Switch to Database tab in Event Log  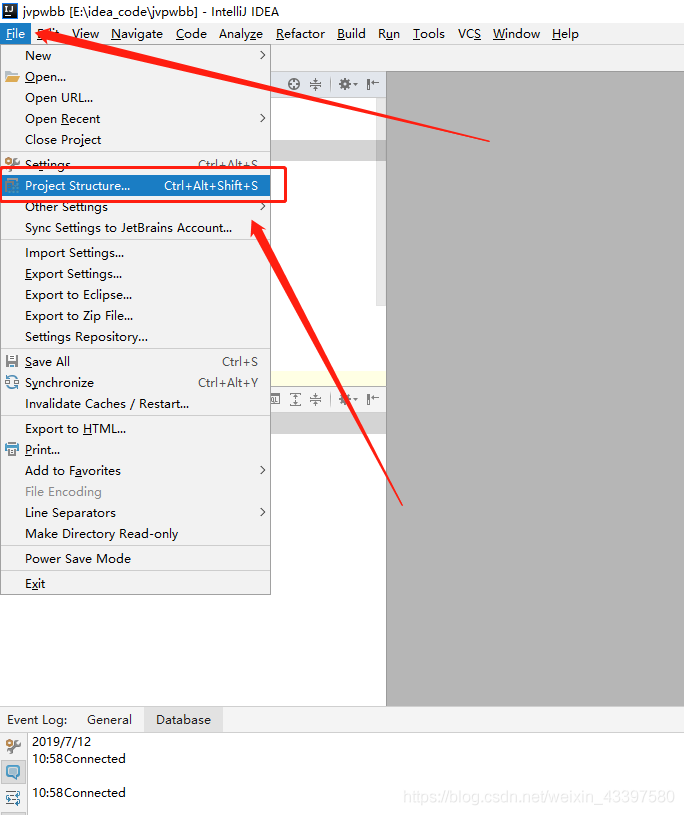tap(183, 719)
